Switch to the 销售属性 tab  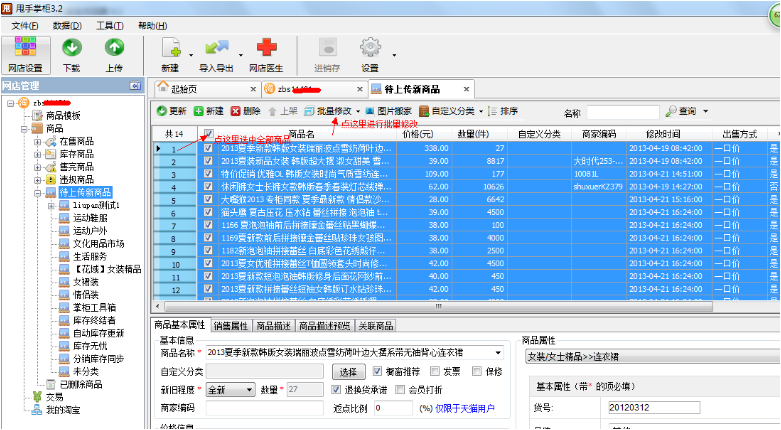232,325
